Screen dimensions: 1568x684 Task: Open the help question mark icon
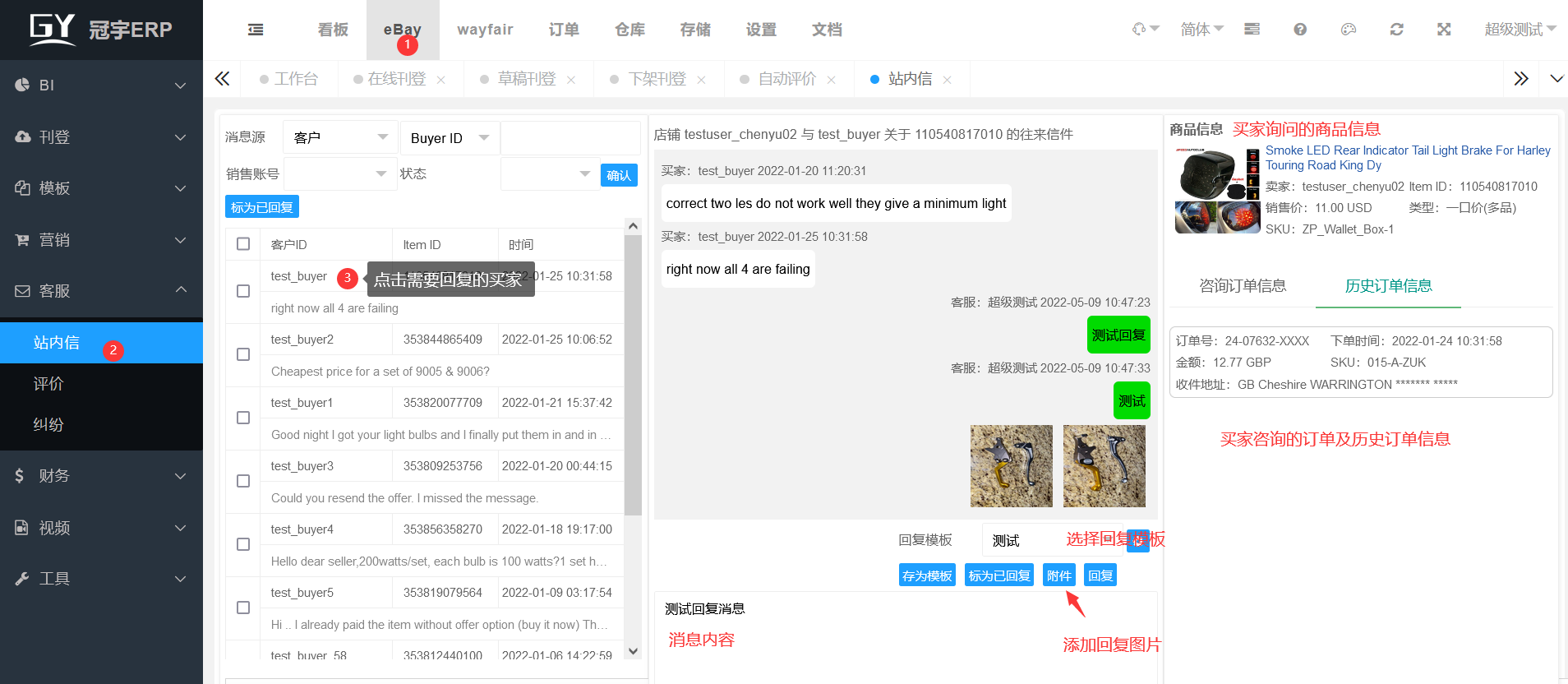(x=1299, y=30)
